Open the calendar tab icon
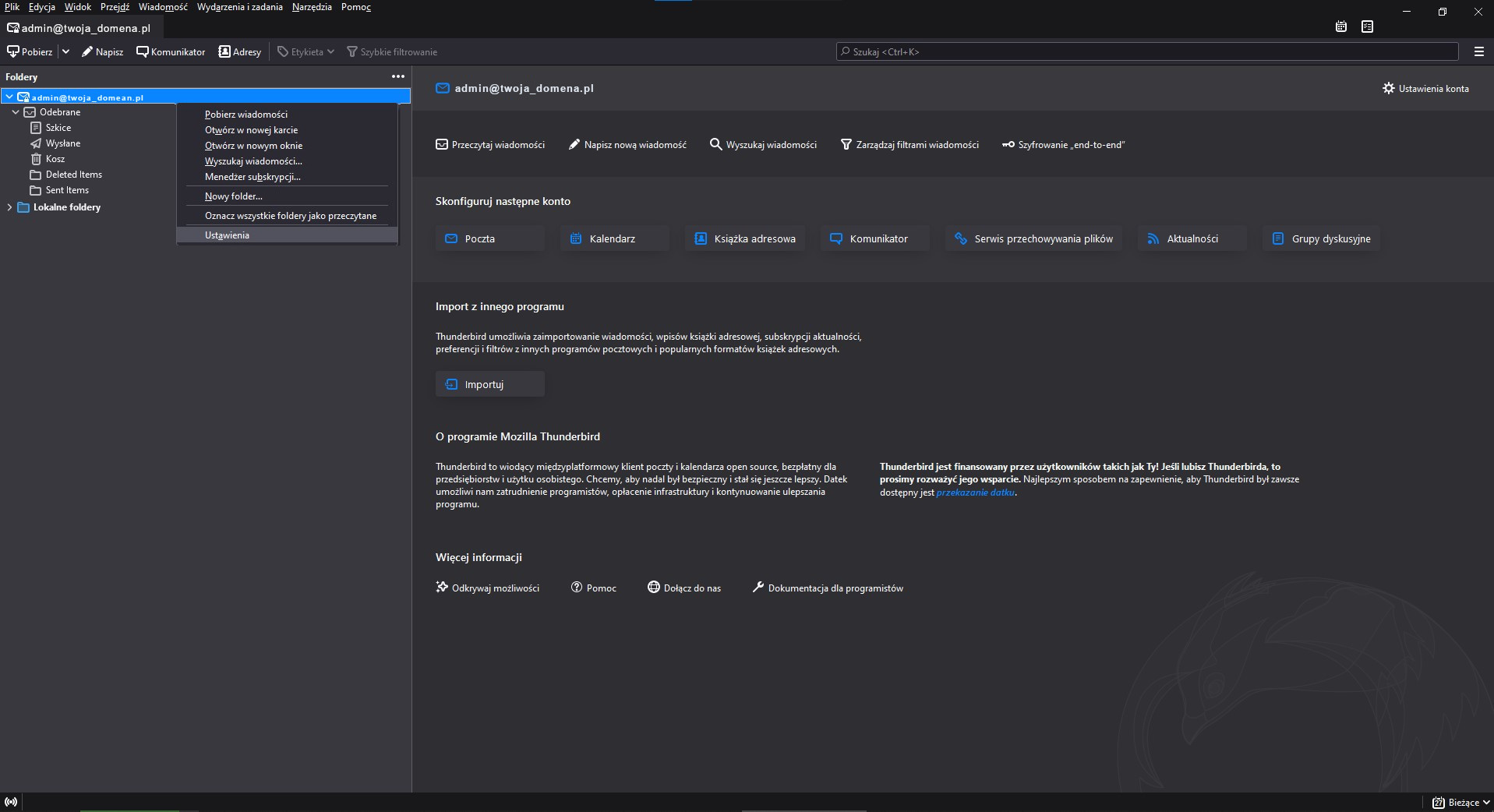This screenshot has height=812, width=1494. (1341, 26)
